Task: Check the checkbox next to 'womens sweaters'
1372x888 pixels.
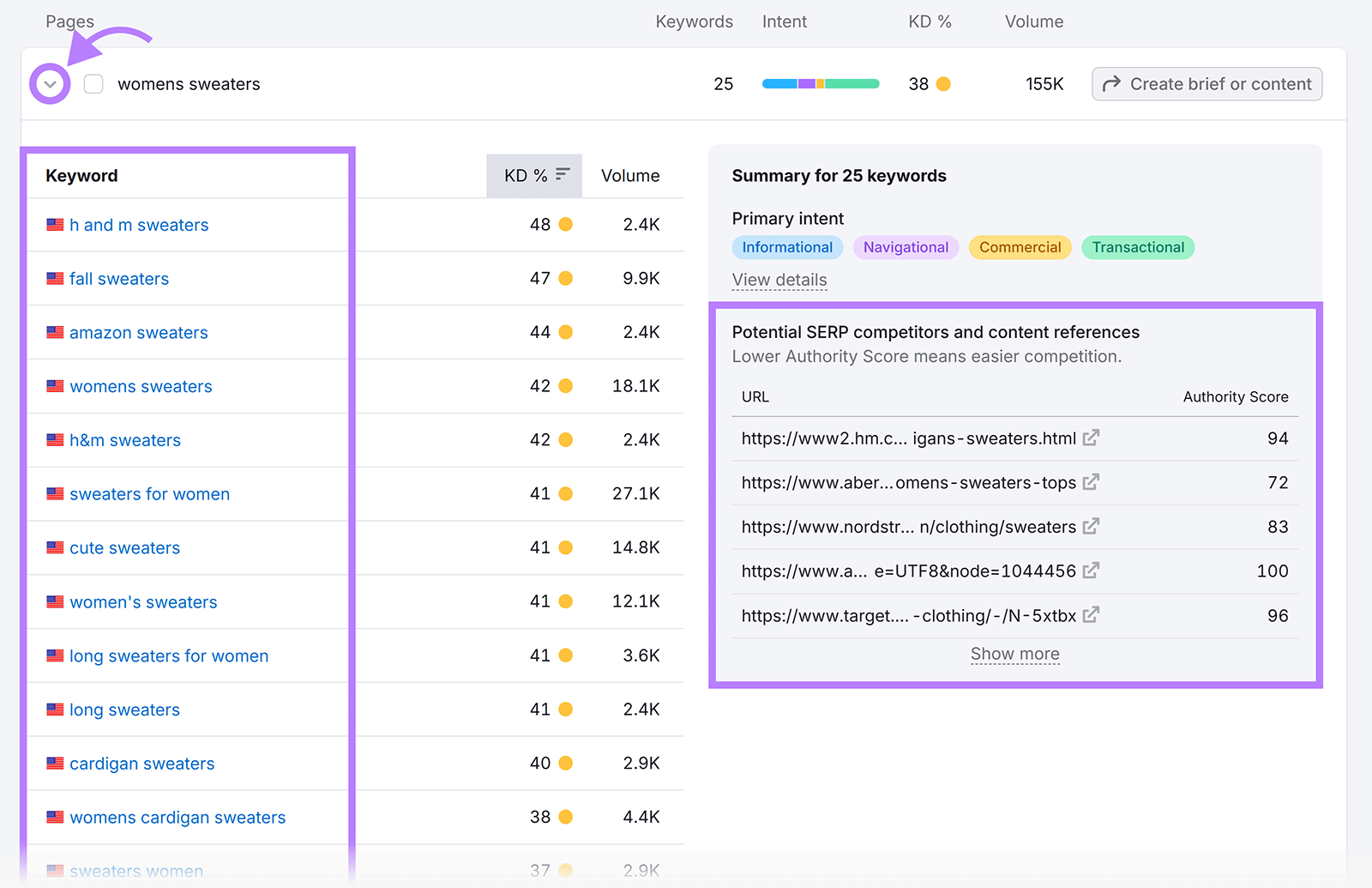Action: [x=93, y=83]
